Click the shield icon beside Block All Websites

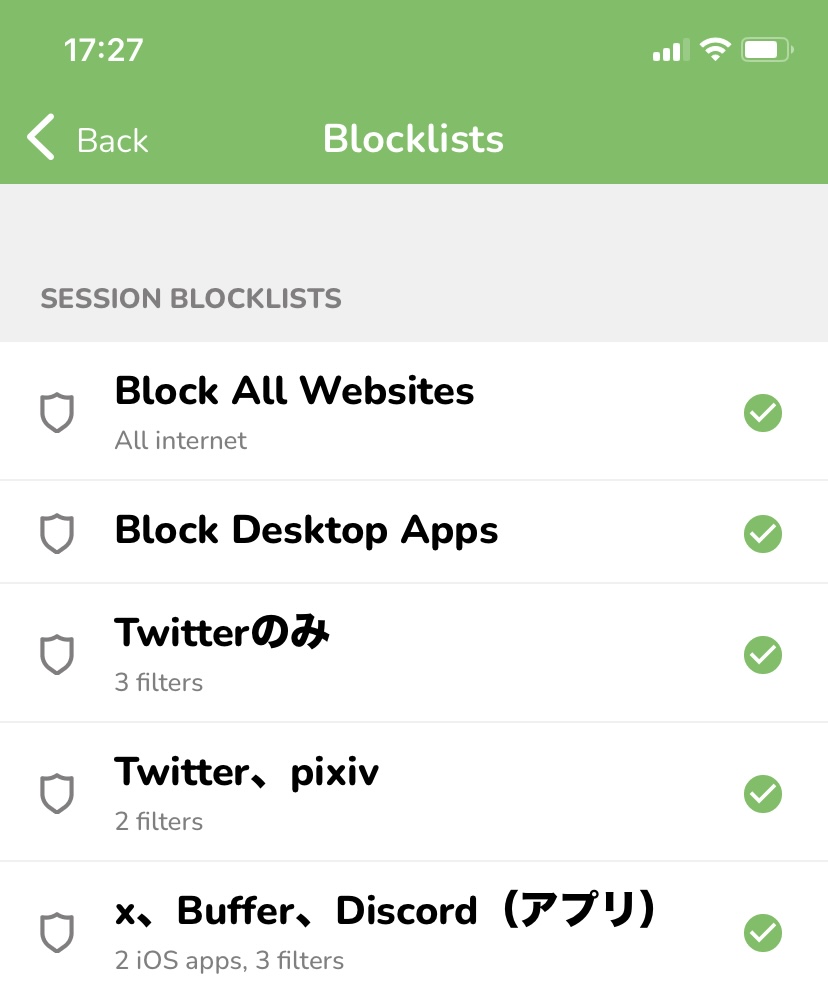pyautogui.click(x=57, y=412)
